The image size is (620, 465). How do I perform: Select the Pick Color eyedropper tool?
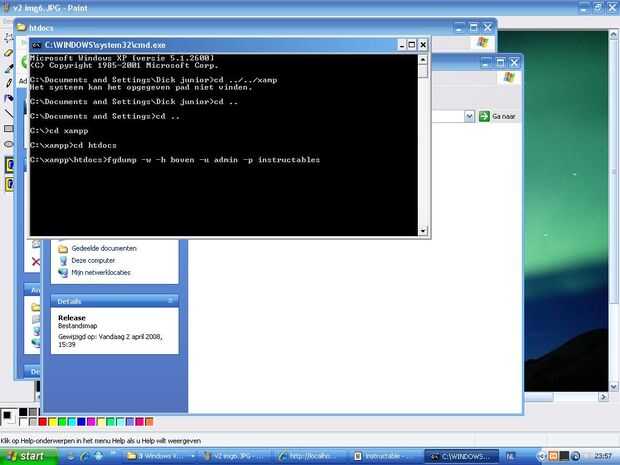point(8,68)
